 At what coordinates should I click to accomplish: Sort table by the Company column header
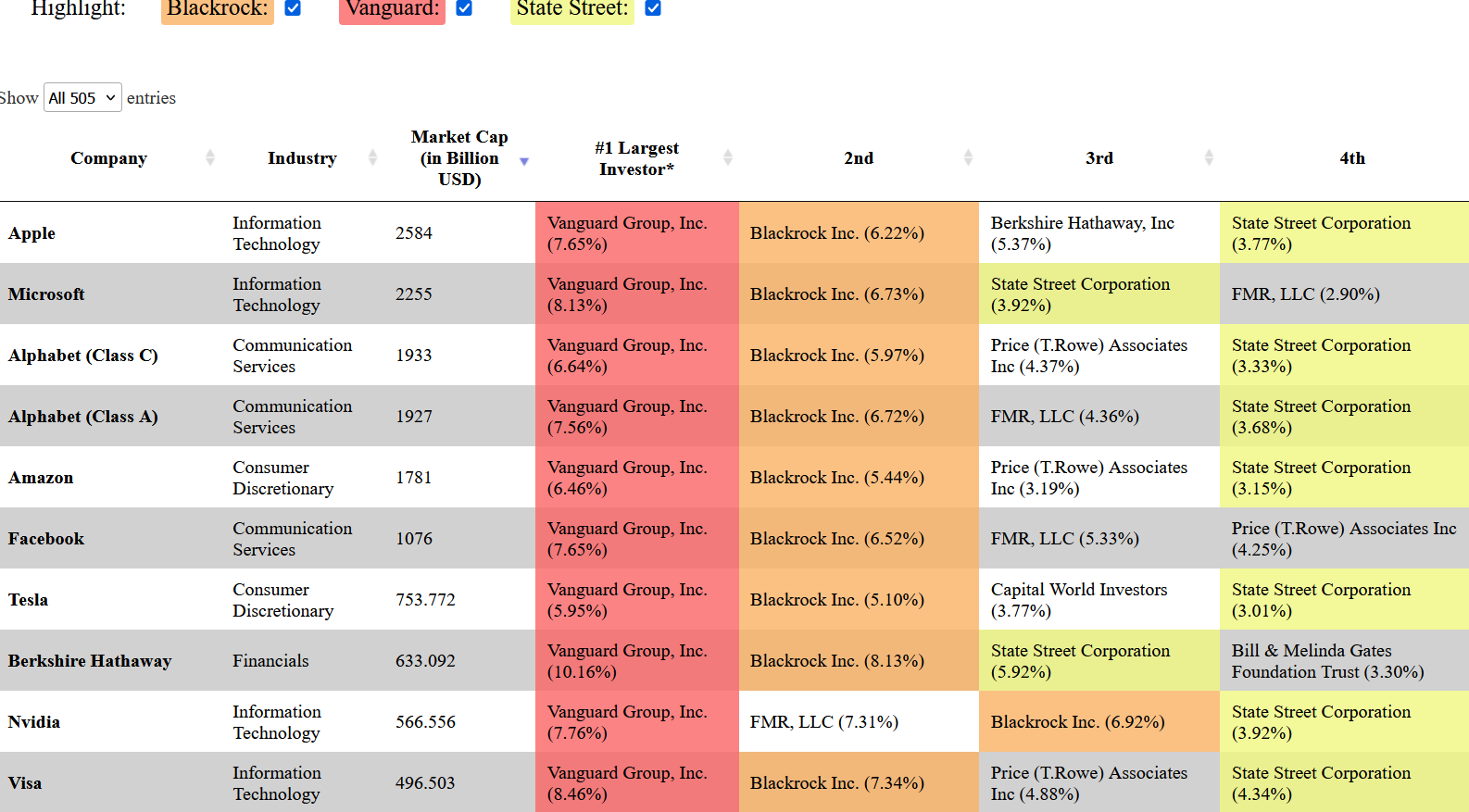click(108, 158)
